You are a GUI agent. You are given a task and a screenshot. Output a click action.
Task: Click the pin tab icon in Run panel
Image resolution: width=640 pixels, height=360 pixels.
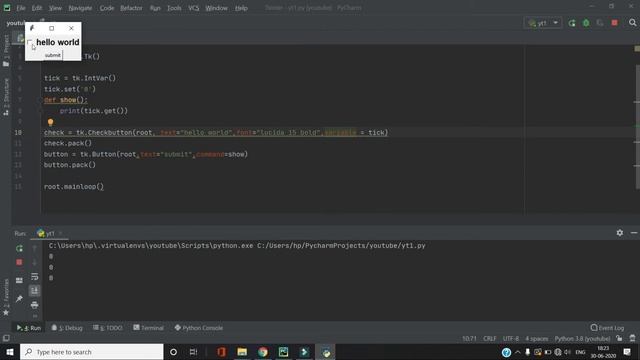[x=19, y=299]
